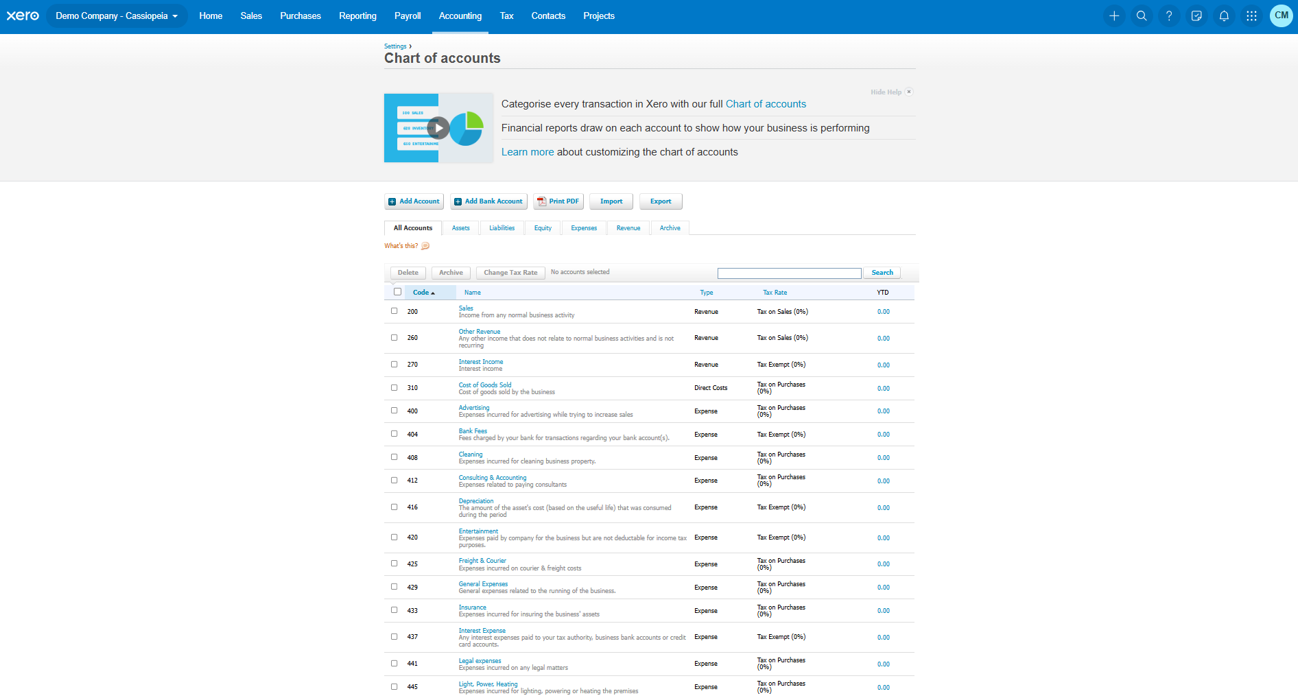The width and height of the screenshot is (1298, 696).
Task: Check the box for account 408 Cleaning
Action: (394, 457)
